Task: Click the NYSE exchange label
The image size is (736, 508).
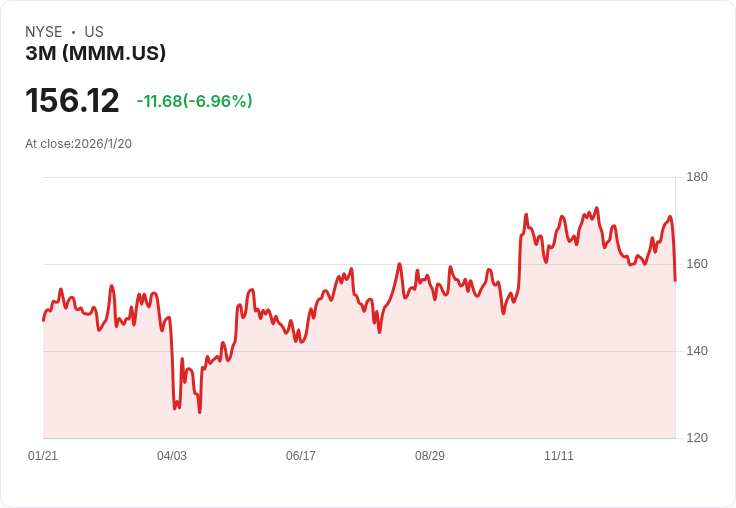Action: pos(43,32)
